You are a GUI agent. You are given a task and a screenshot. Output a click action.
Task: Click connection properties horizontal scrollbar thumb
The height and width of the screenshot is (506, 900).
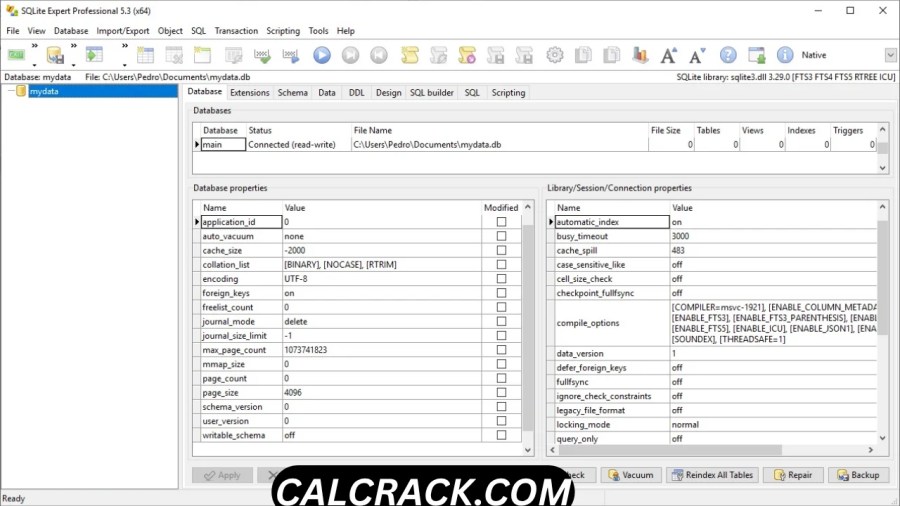click(670, 450)
